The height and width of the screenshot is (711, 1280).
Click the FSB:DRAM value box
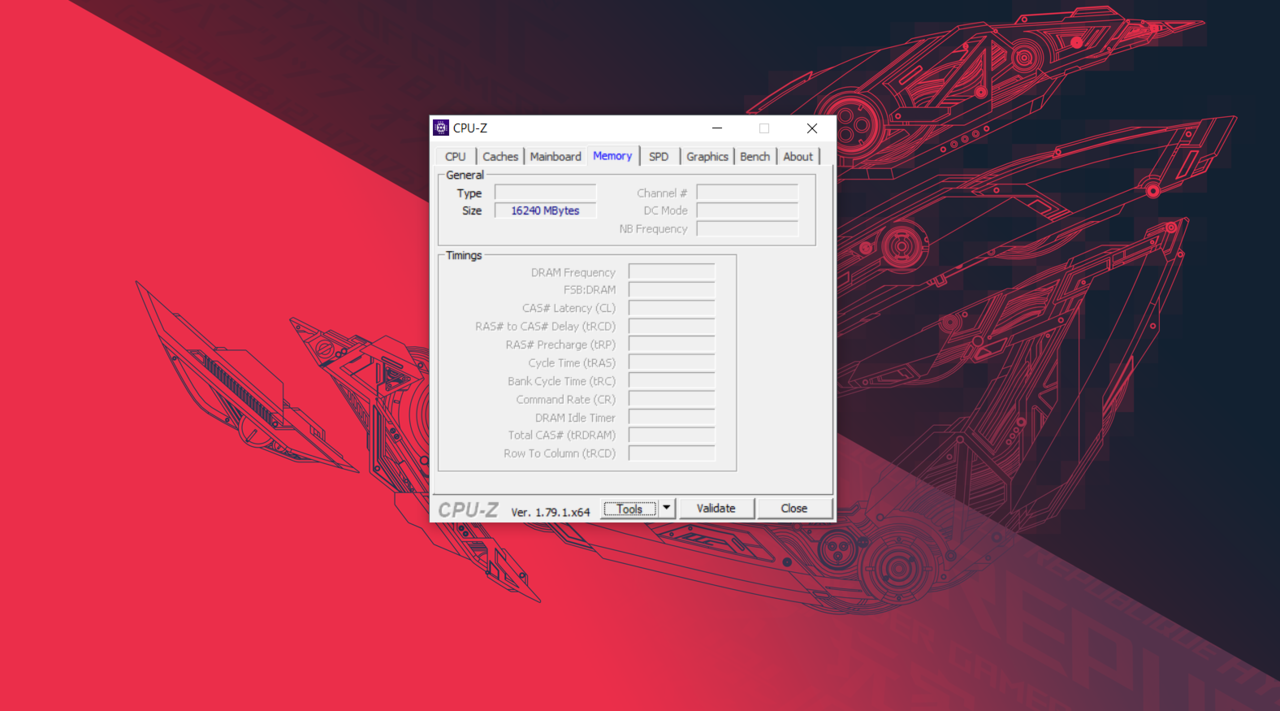[672, 290]
